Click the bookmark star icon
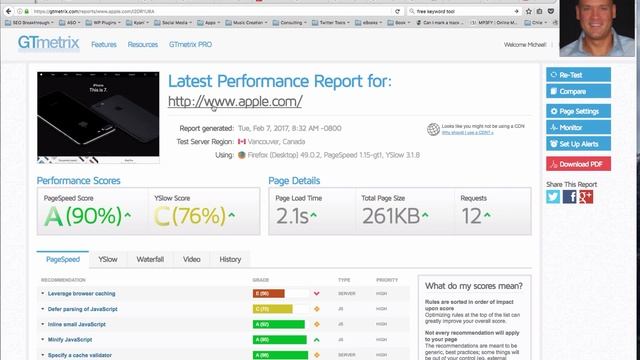640x360 pixels. click(529, 11)
